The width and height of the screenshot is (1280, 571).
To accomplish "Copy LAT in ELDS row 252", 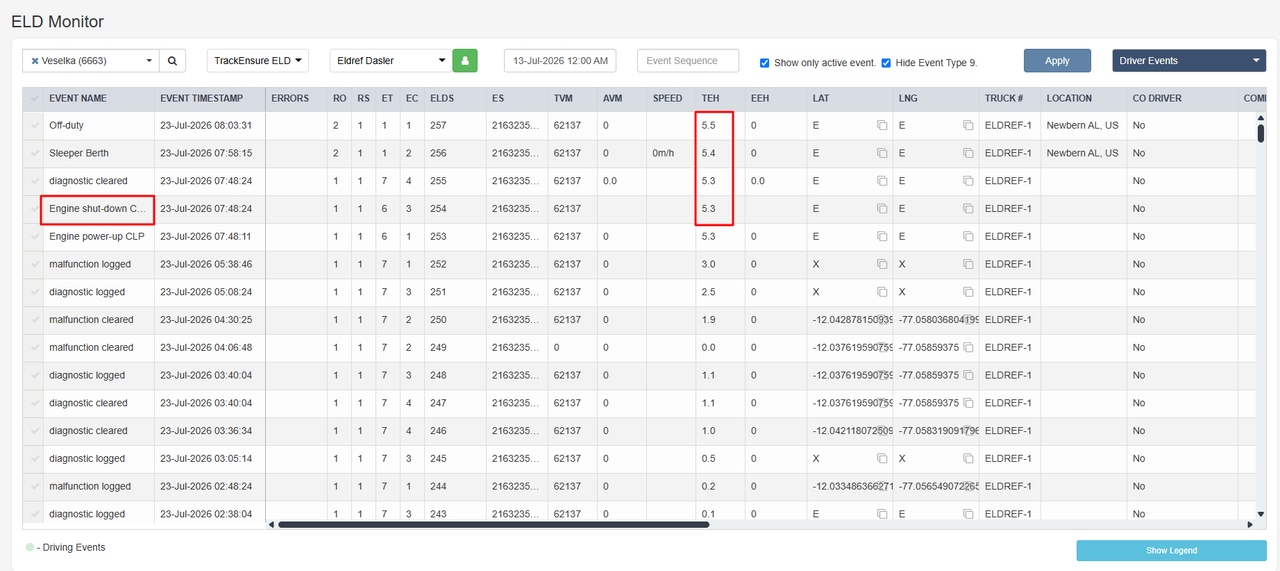I will point(882,264).
